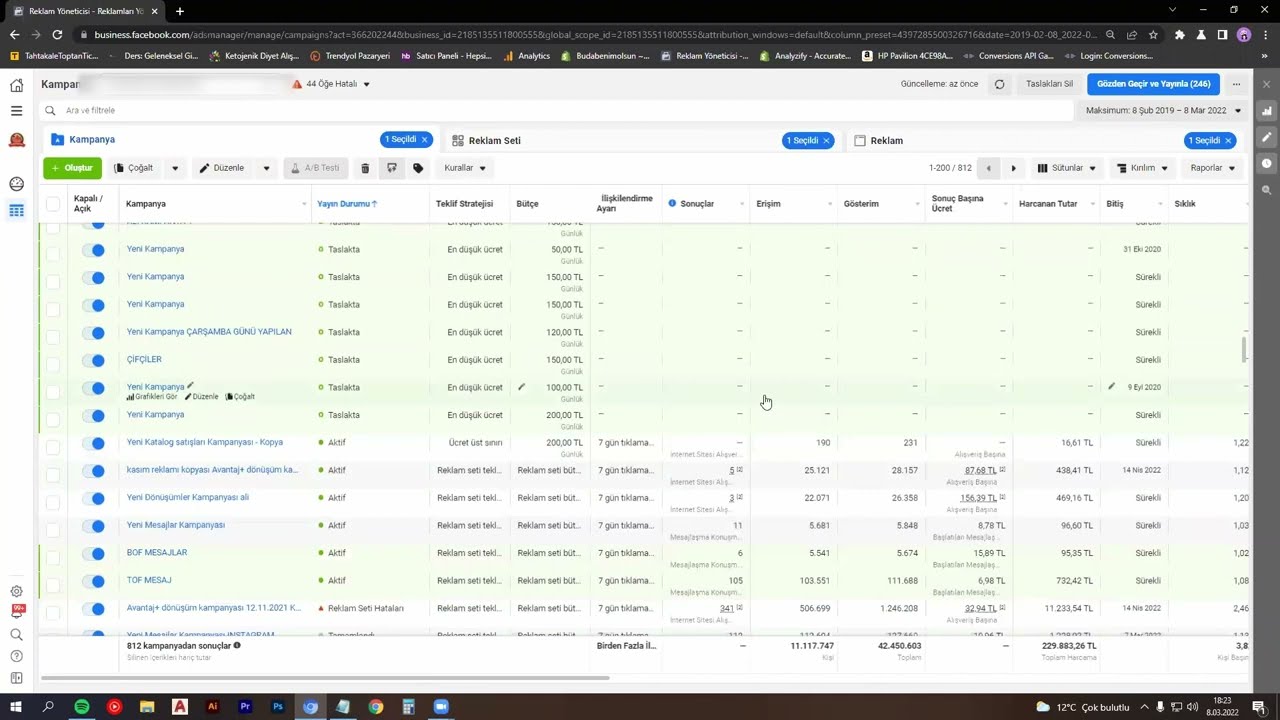Open the arrow next to Düzenle
This screenshot has height=720, width=1280.
click(x=266, y=168)
